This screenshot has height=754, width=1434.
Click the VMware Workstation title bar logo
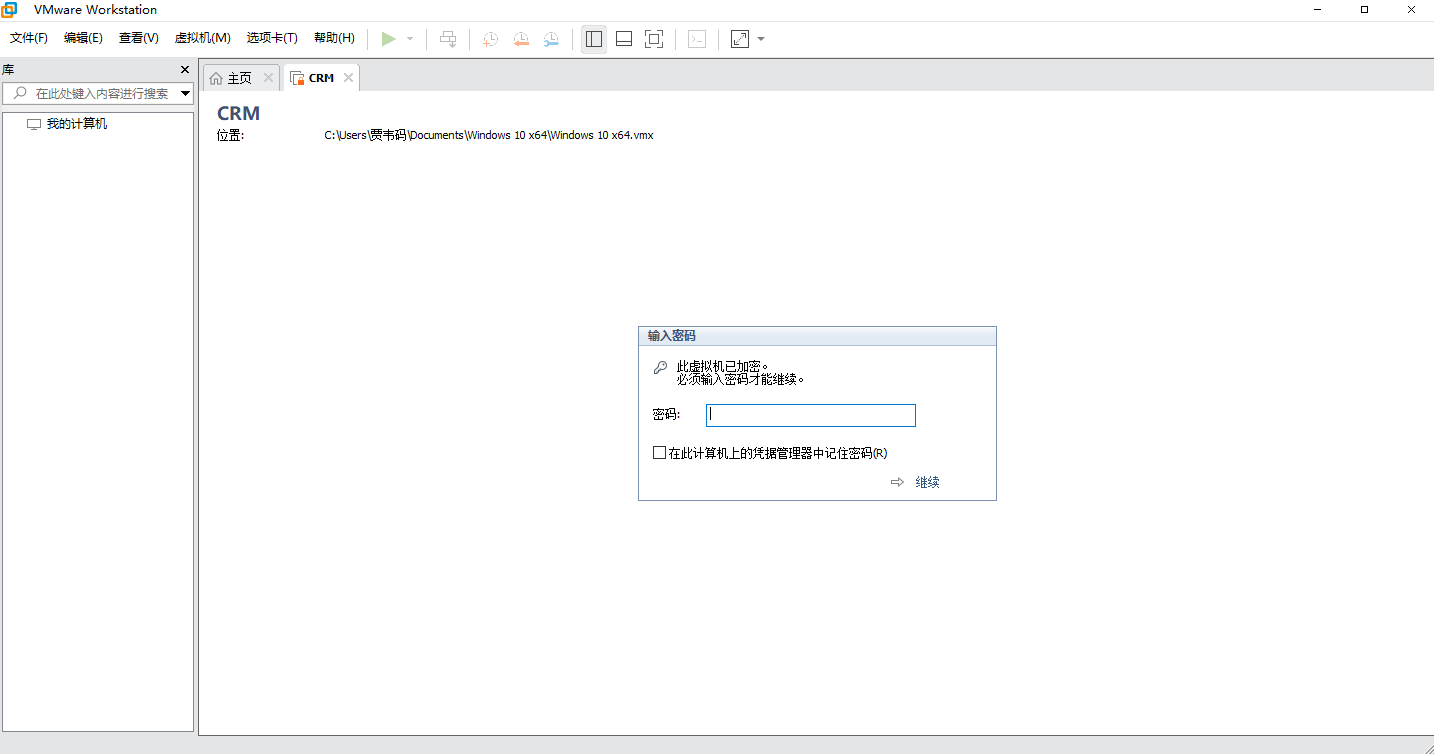point(9,9)
